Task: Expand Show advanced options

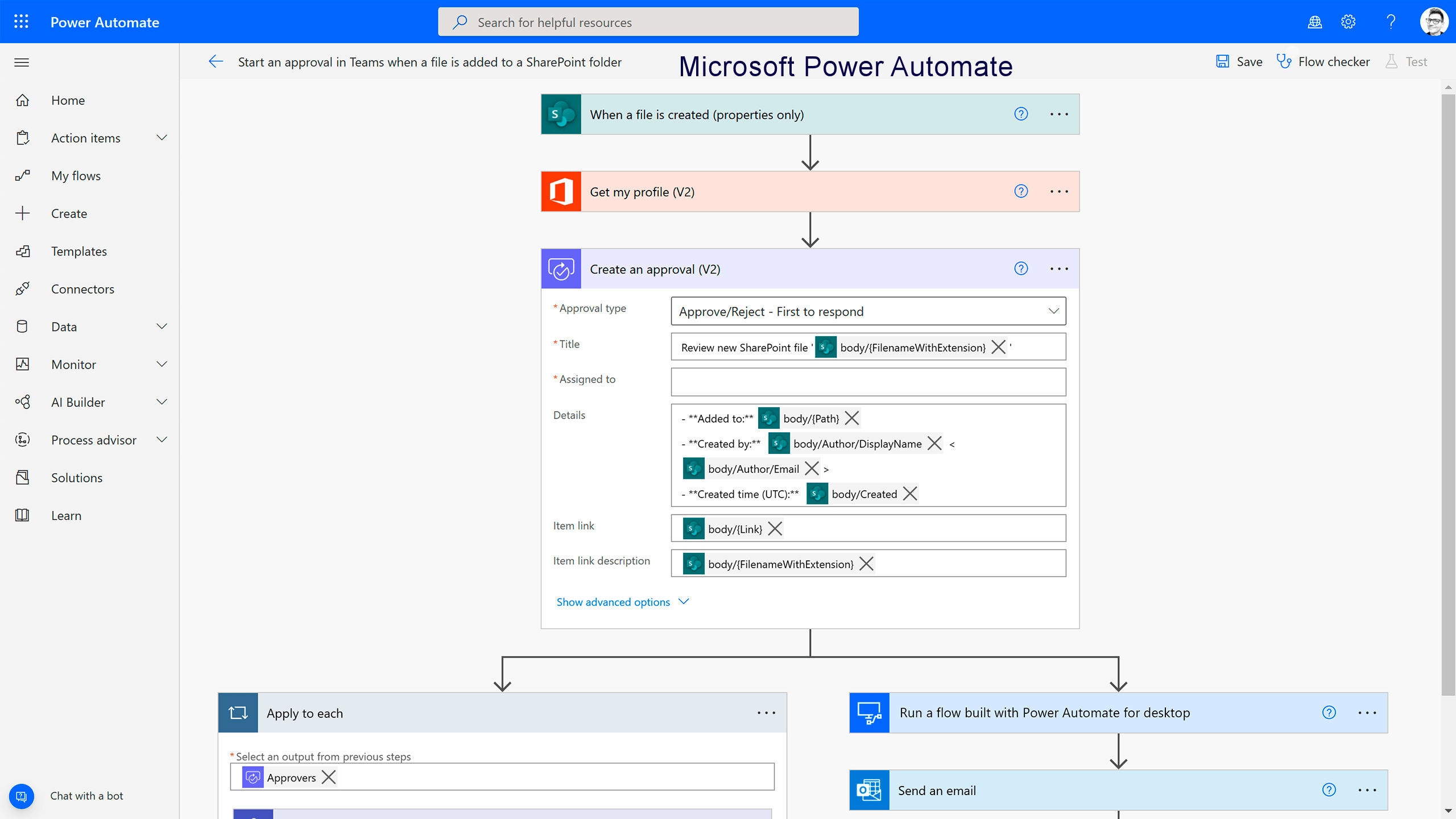Action: point(623,602)
